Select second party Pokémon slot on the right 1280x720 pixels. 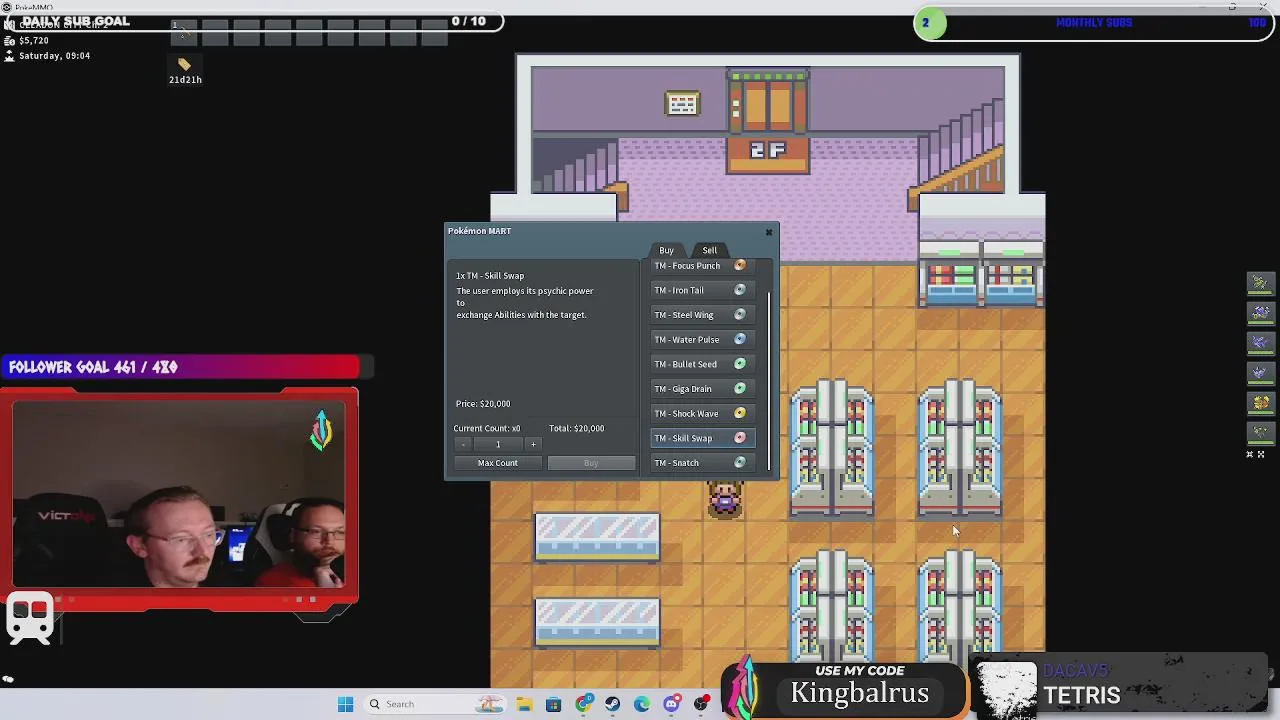[1260, 313]
